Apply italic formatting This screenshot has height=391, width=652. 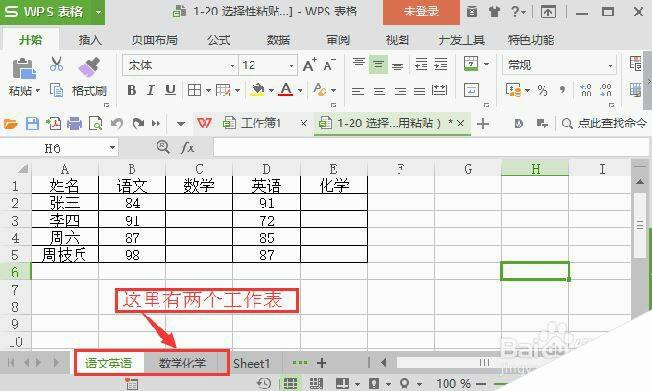click(151, 90)
